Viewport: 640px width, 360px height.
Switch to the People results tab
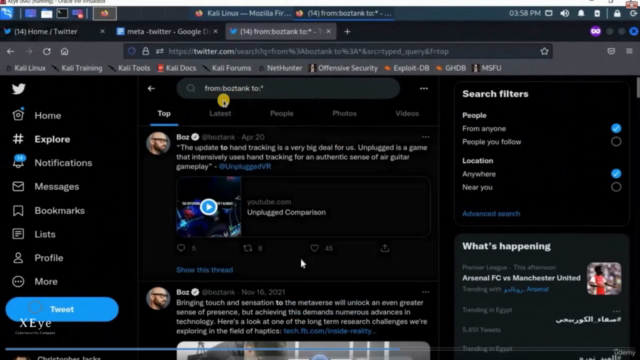[x=282, y=113]
